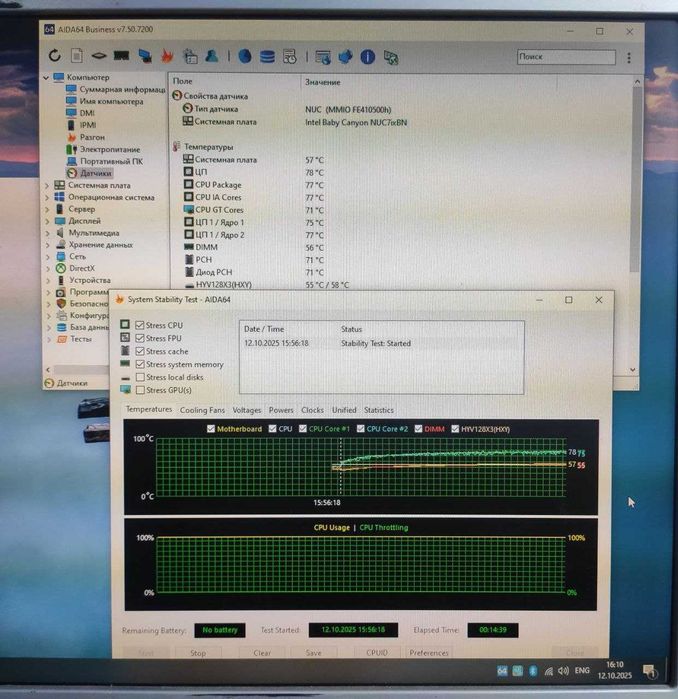Click the CPUID button
This screenshot has height=699, width=678.
tap(377, 652)
